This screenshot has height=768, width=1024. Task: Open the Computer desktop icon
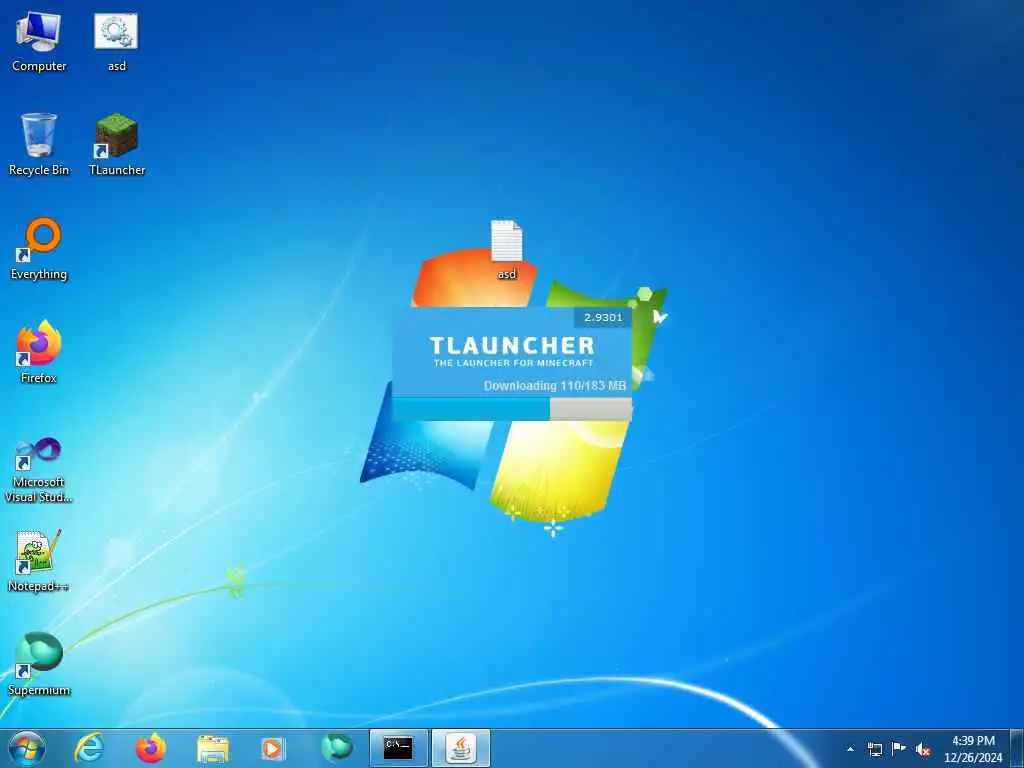(x=39, y=40)
